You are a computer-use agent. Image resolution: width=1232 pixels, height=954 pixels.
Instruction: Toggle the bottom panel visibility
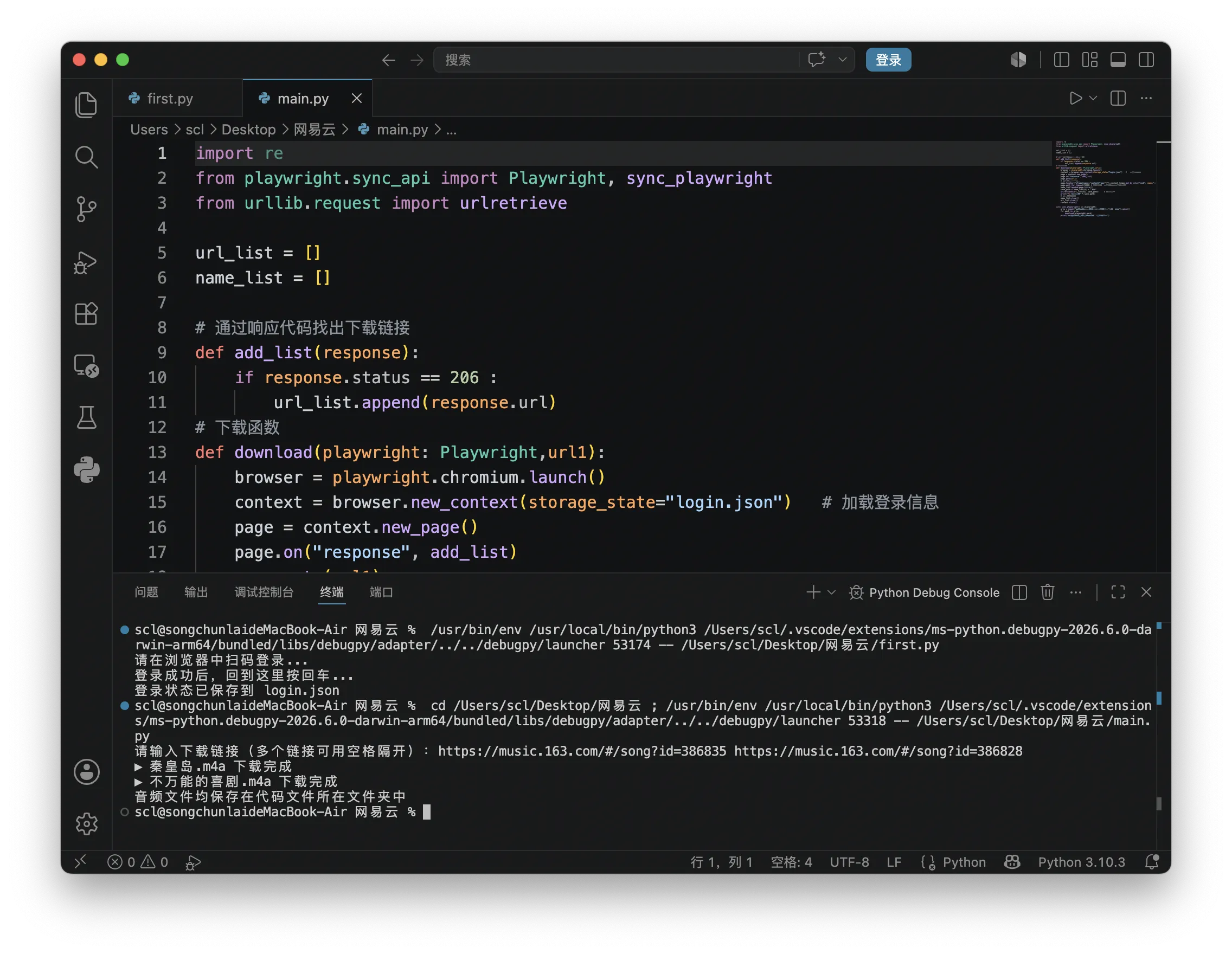1118,60
